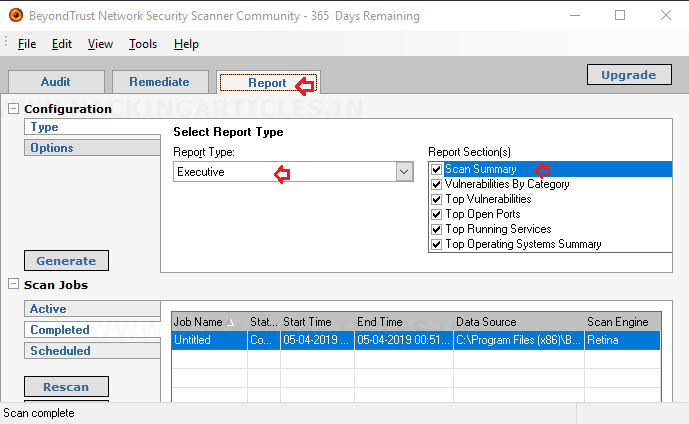
Task: Uncheck Top Running Services
Action: [436, 229]
